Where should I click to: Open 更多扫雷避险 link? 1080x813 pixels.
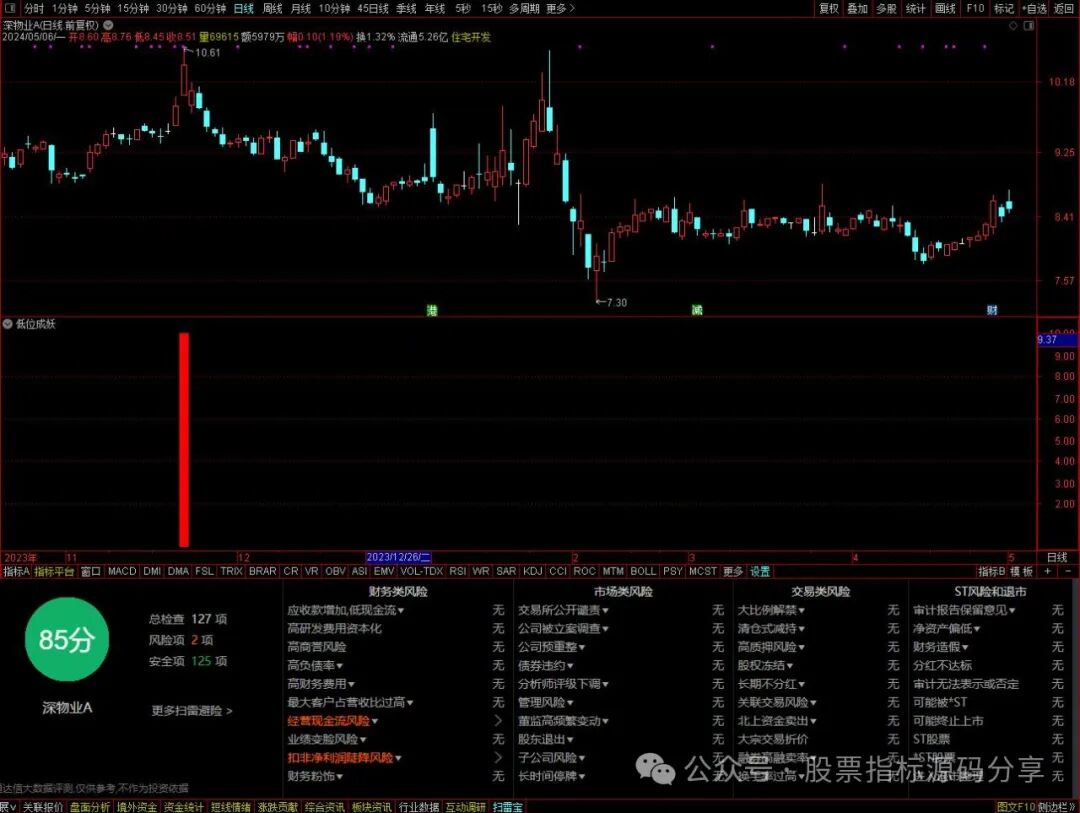tap(191, 710)
